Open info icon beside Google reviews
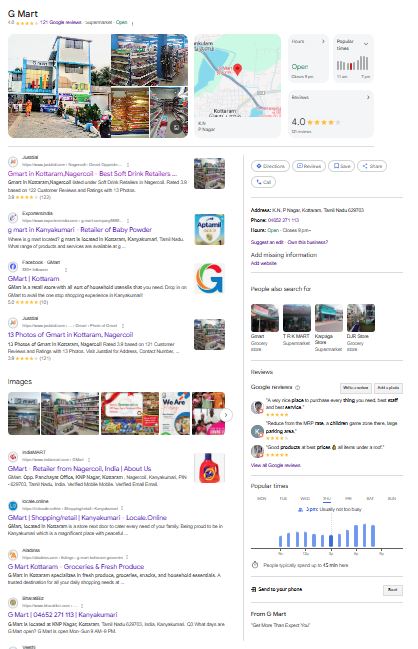Screen dimensions: 418x649 (x=297, y=387)
